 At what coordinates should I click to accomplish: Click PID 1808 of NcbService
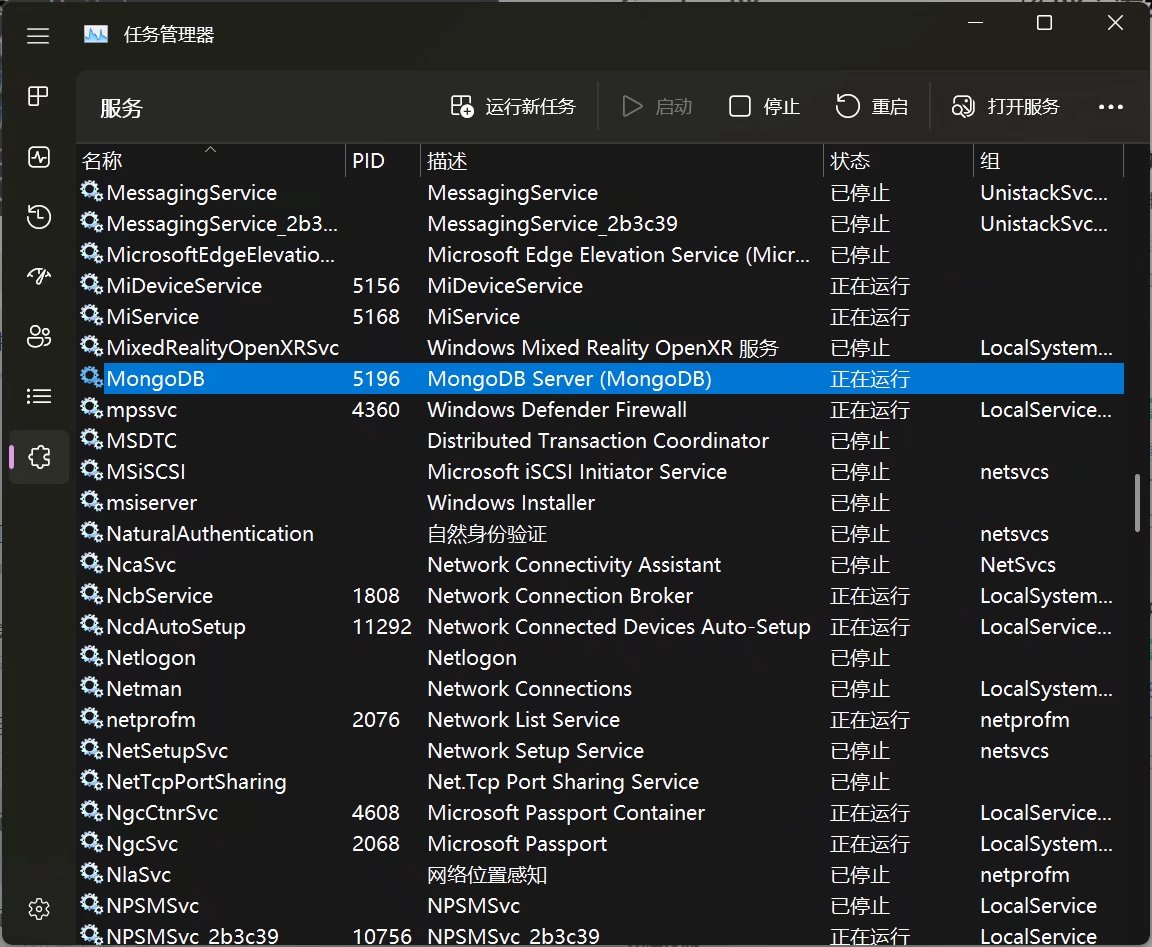375,595
